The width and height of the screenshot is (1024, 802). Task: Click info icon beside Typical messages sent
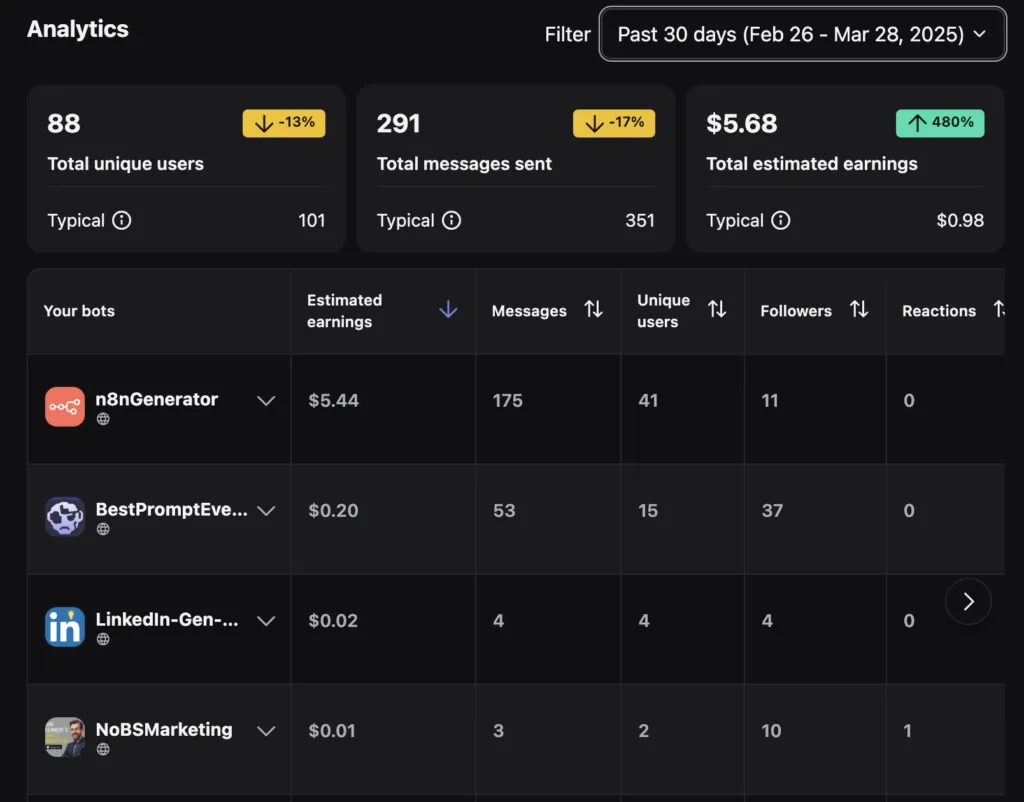[x=451, y=221]
